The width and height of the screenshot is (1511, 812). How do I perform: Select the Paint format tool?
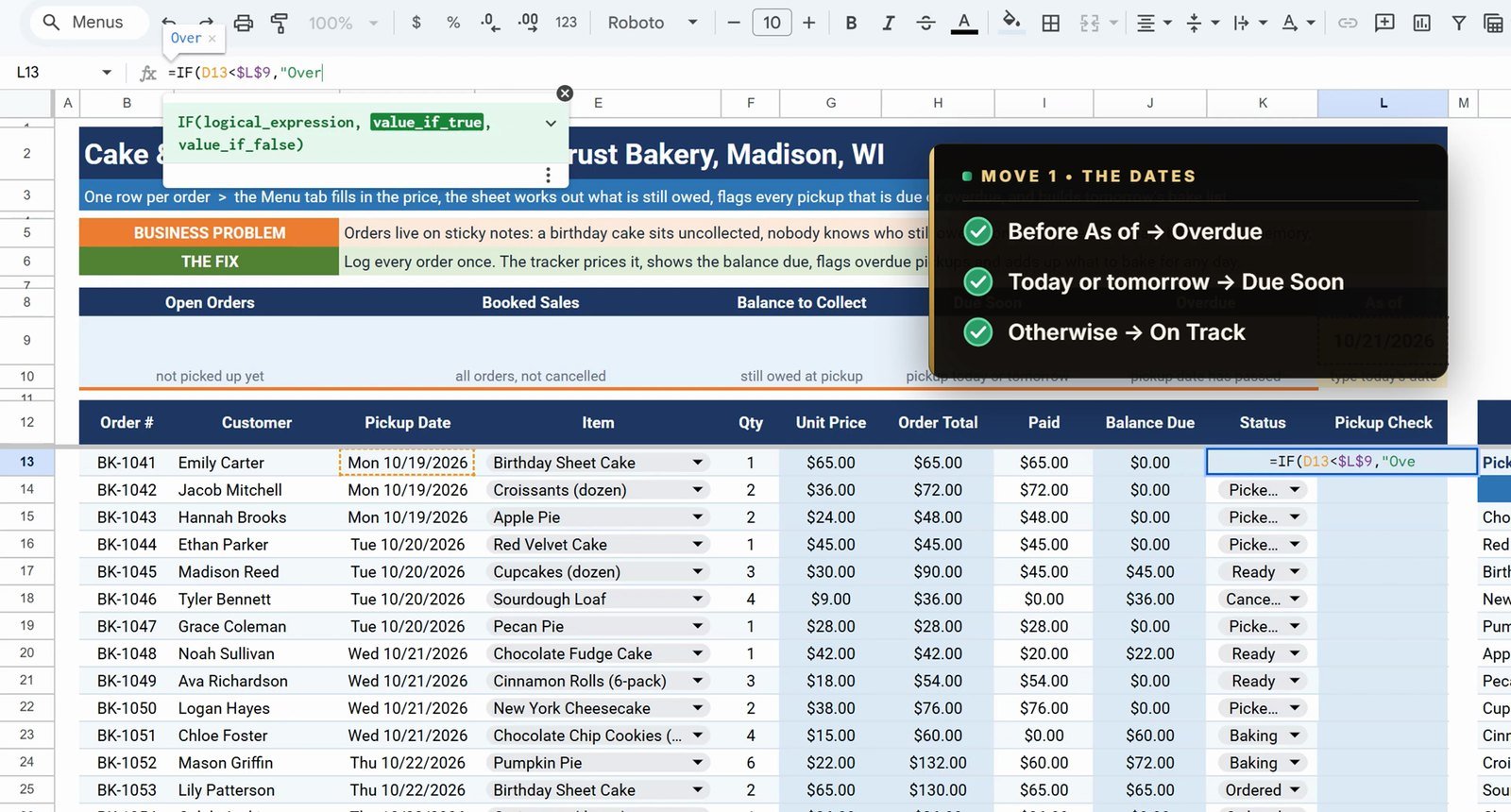[280, 23]
